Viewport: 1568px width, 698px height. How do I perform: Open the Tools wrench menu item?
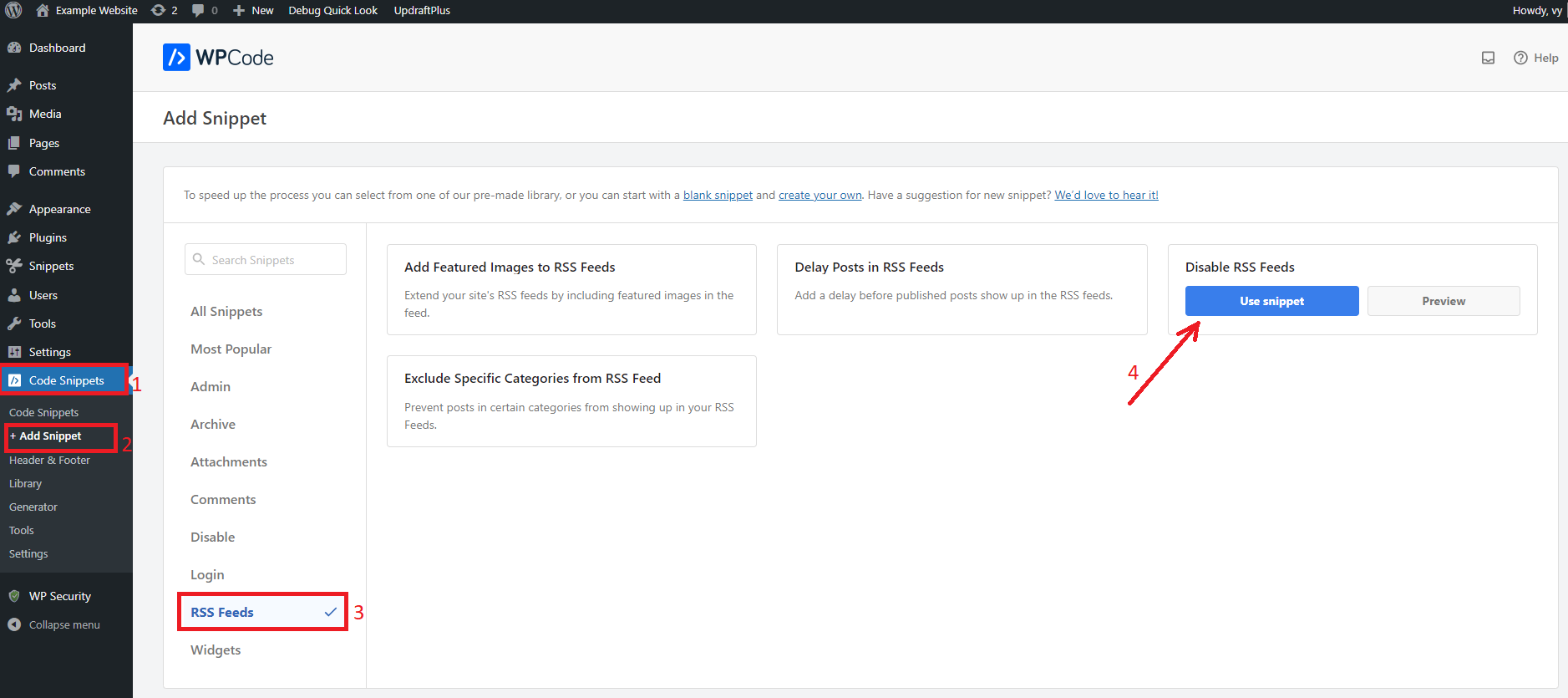tap(66, 324)
